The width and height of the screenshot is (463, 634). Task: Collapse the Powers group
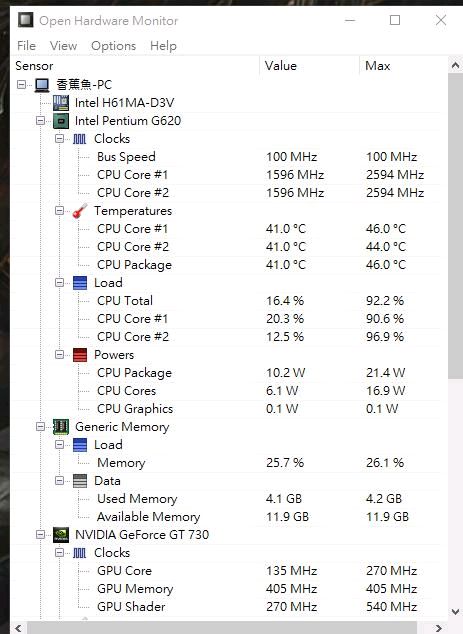[59, 355]
